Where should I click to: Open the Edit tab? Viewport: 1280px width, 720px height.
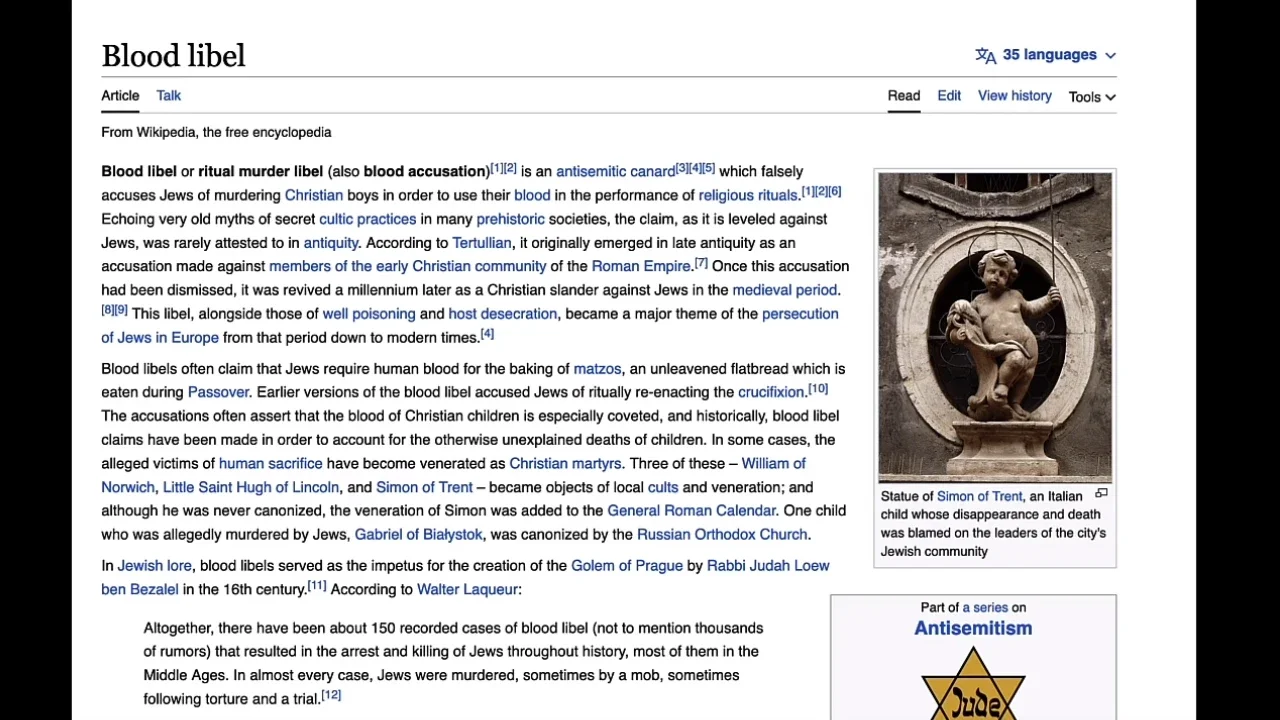coord(949,96)
